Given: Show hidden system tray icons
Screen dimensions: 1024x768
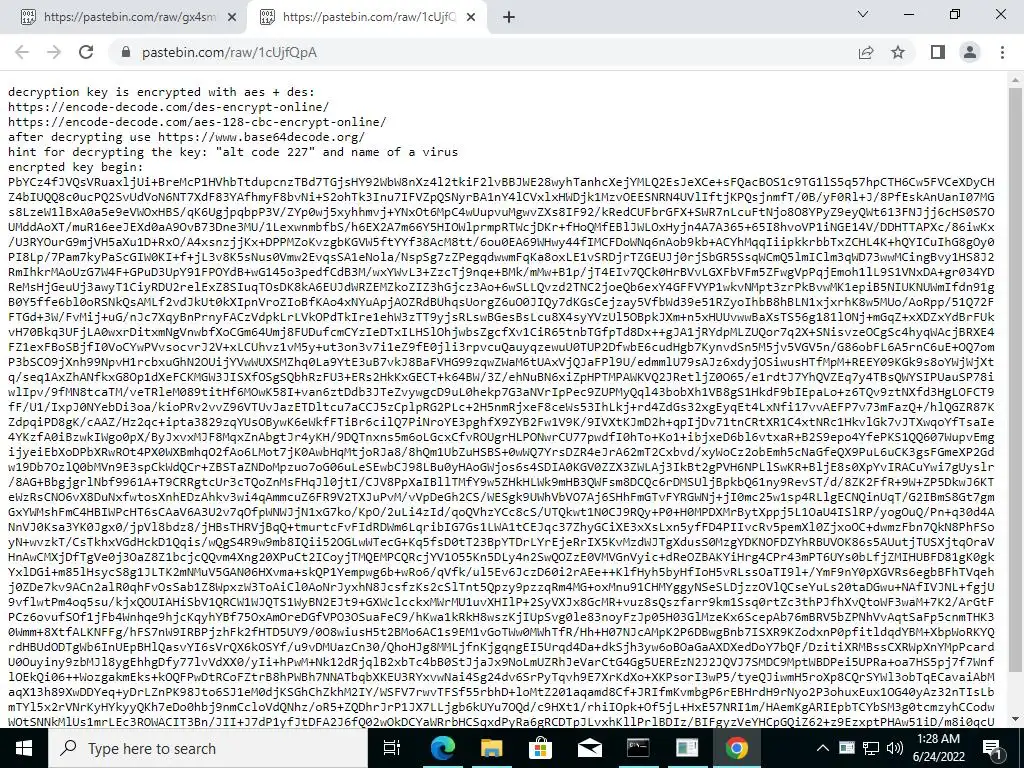Looking at the screenshot, I should pos(823,748).
